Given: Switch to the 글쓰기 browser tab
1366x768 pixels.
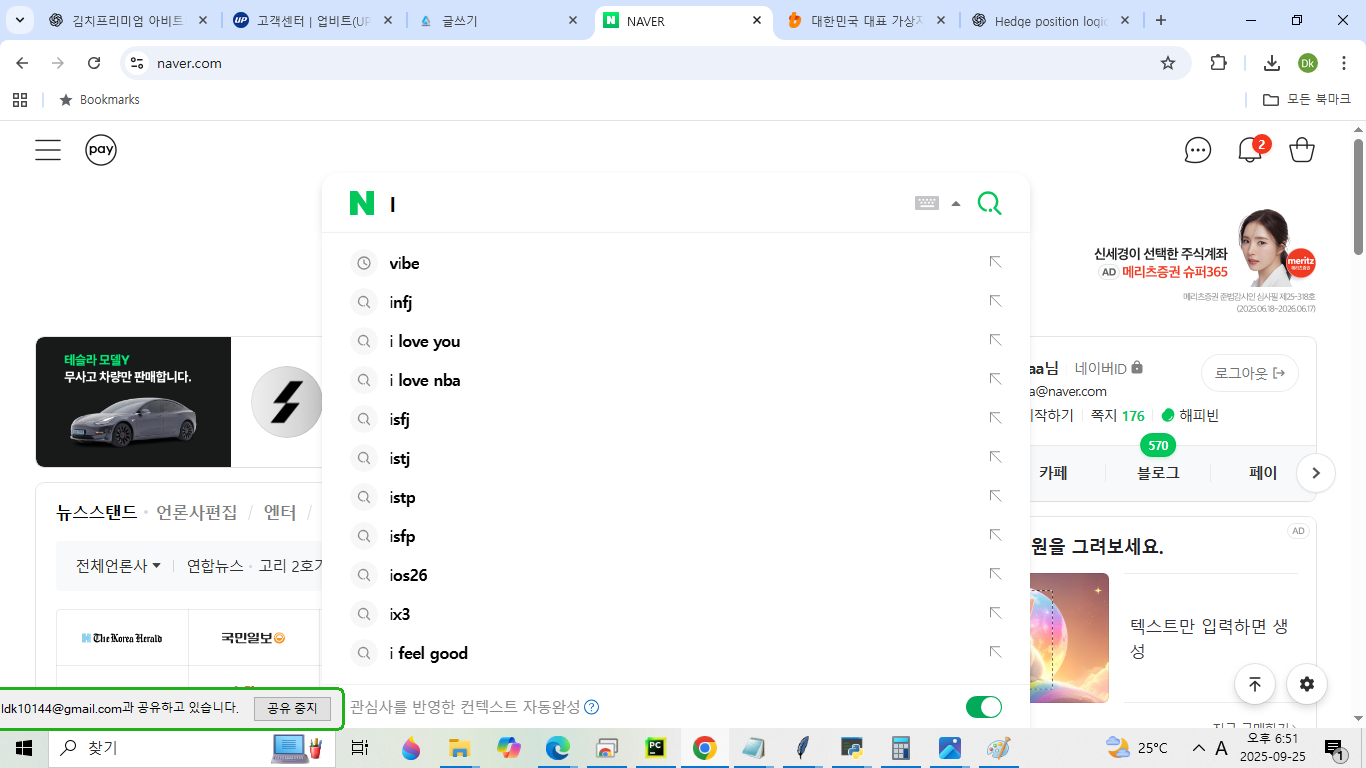Looking at the screenshot, I should pyautogui.click(x=498, y=20).
